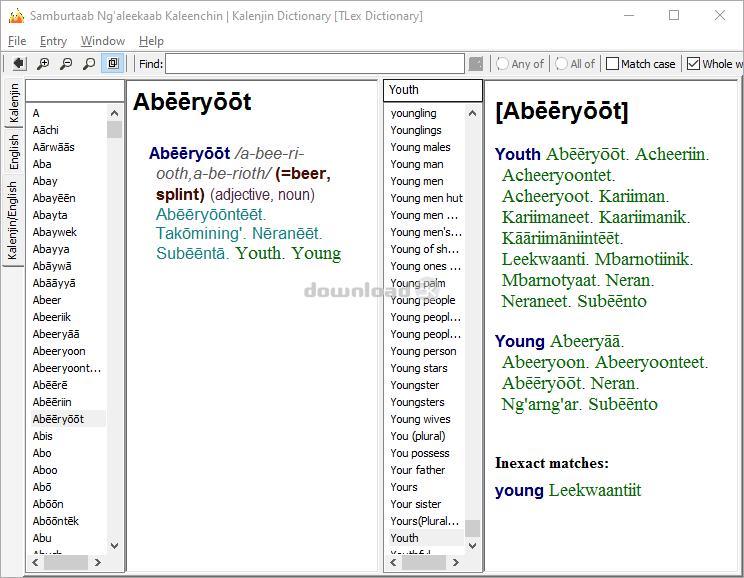
Task: Click the Kalenjin list search box
Action: (x=75, y=91)
